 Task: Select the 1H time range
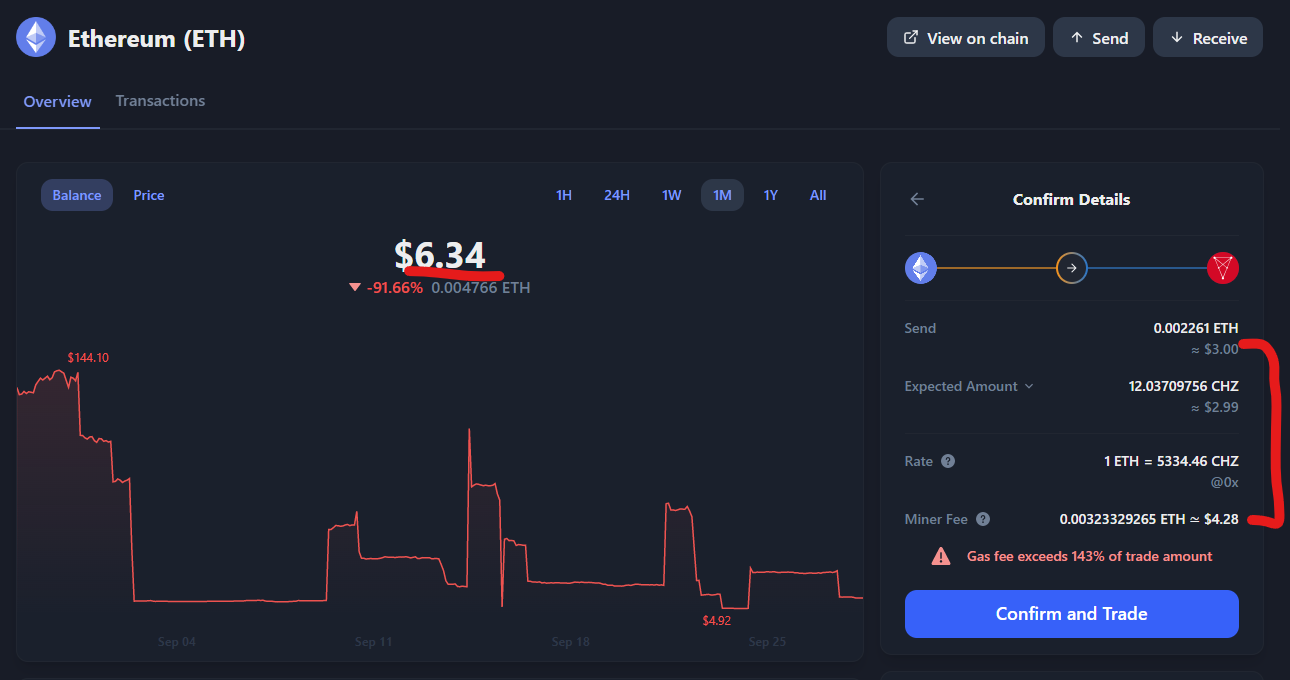click(x=564, y=195)
